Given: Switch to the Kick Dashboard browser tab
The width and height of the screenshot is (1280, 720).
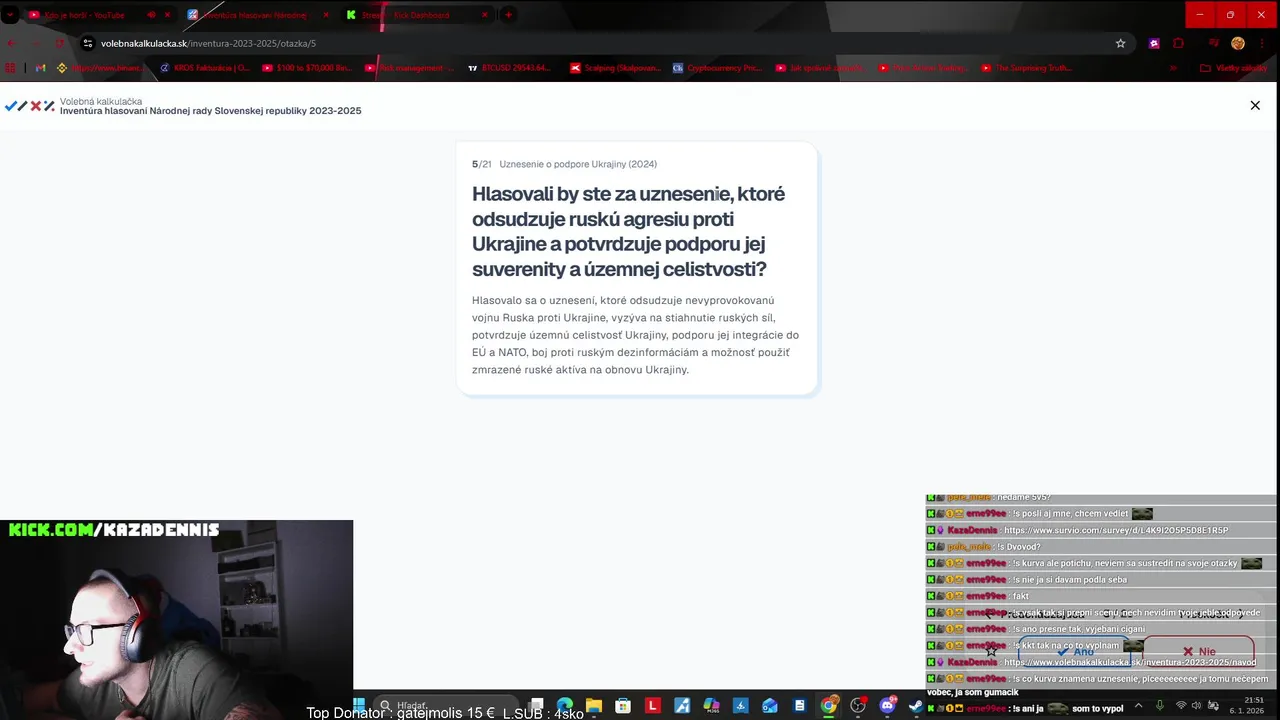Looking at the screenshot, I should 418,15.
